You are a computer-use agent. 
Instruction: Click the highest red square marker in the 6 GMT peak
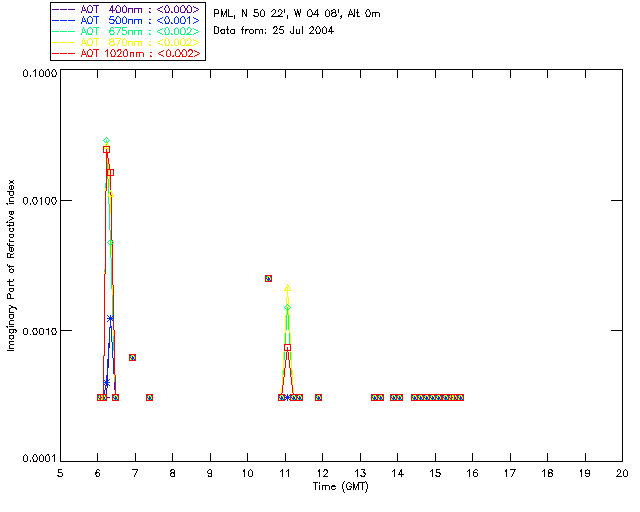106,149
